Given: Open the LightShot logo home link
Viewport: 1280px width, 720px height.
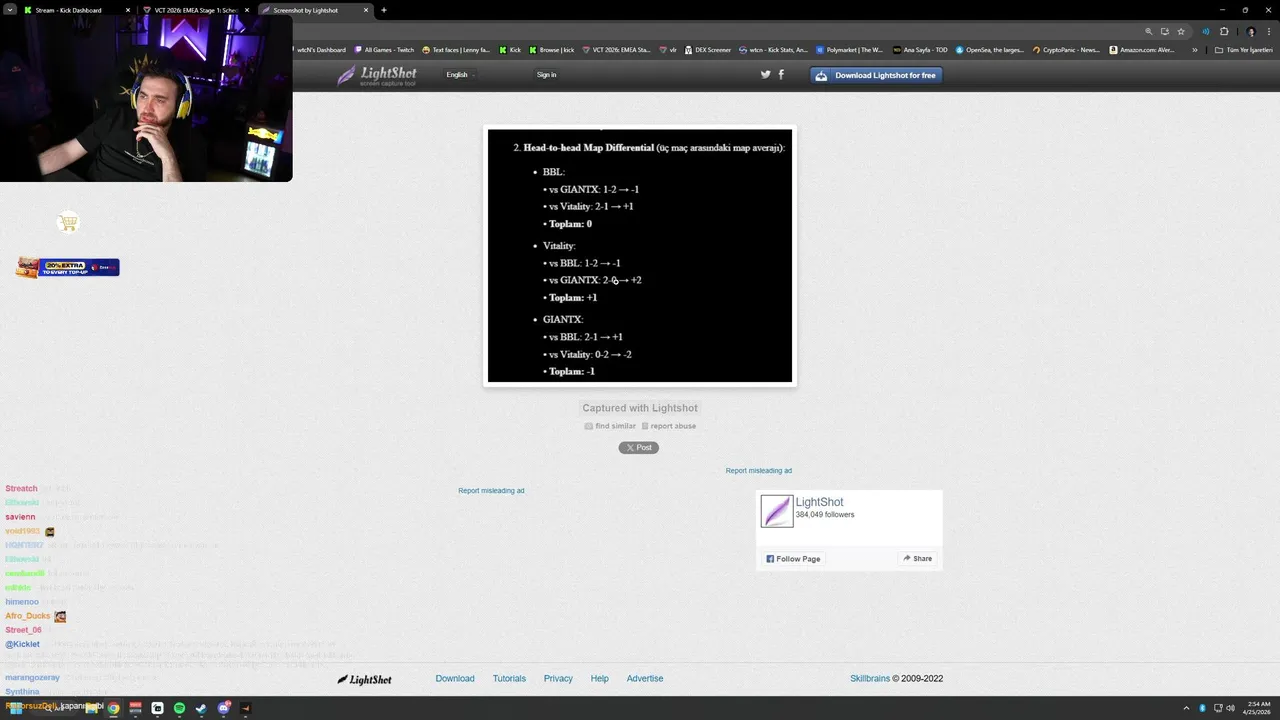Looking at the screenshot, I should [x=377, y=75].
